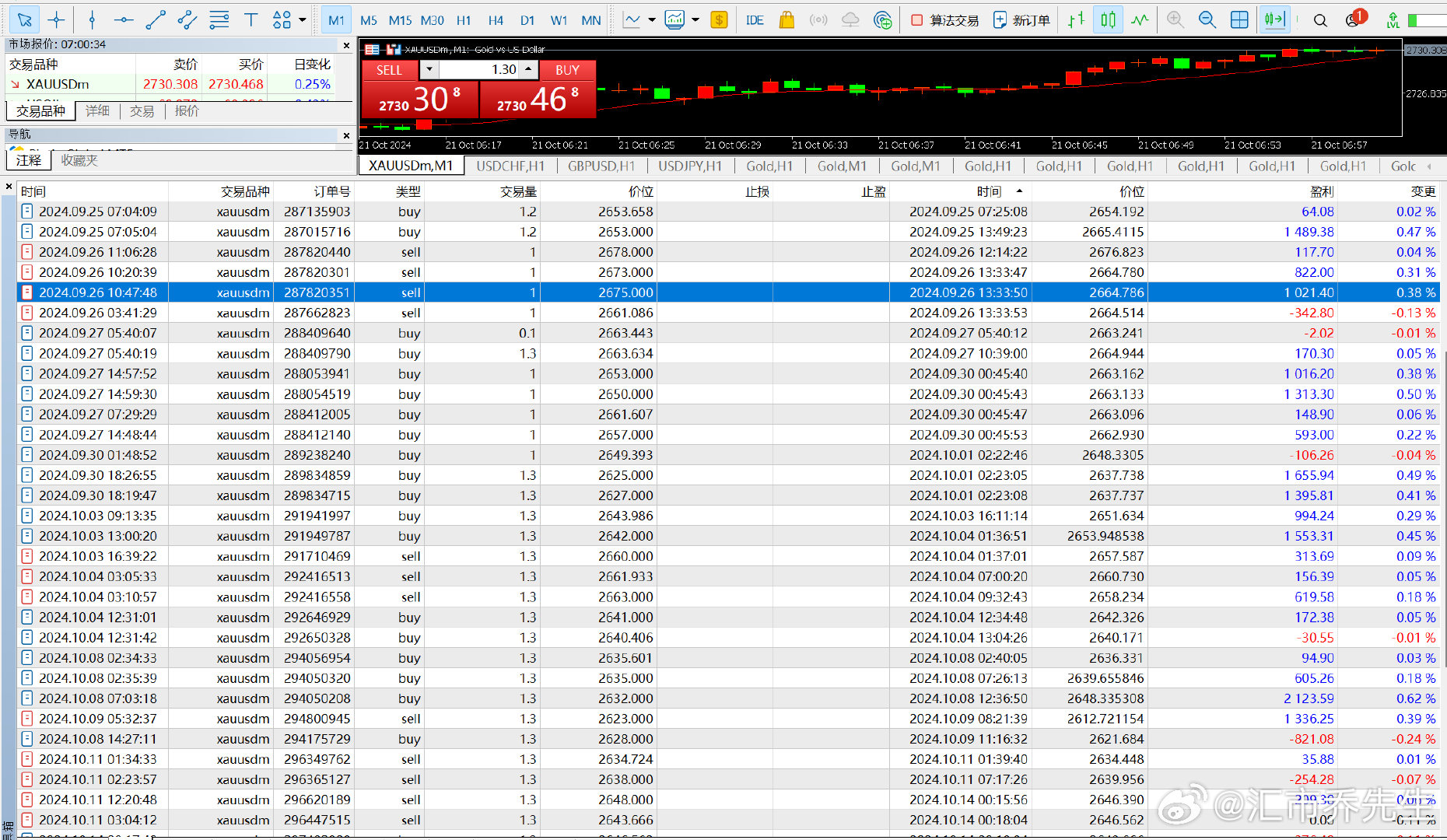The image size is (1447, 840).
Task: Sort by the 盈利 profit column header
Action: (x=1321, y=191)
